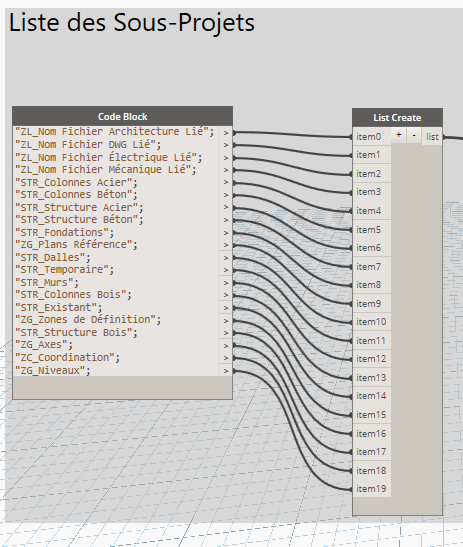Click item12 input port
The image size is (463, 547).
372,359
